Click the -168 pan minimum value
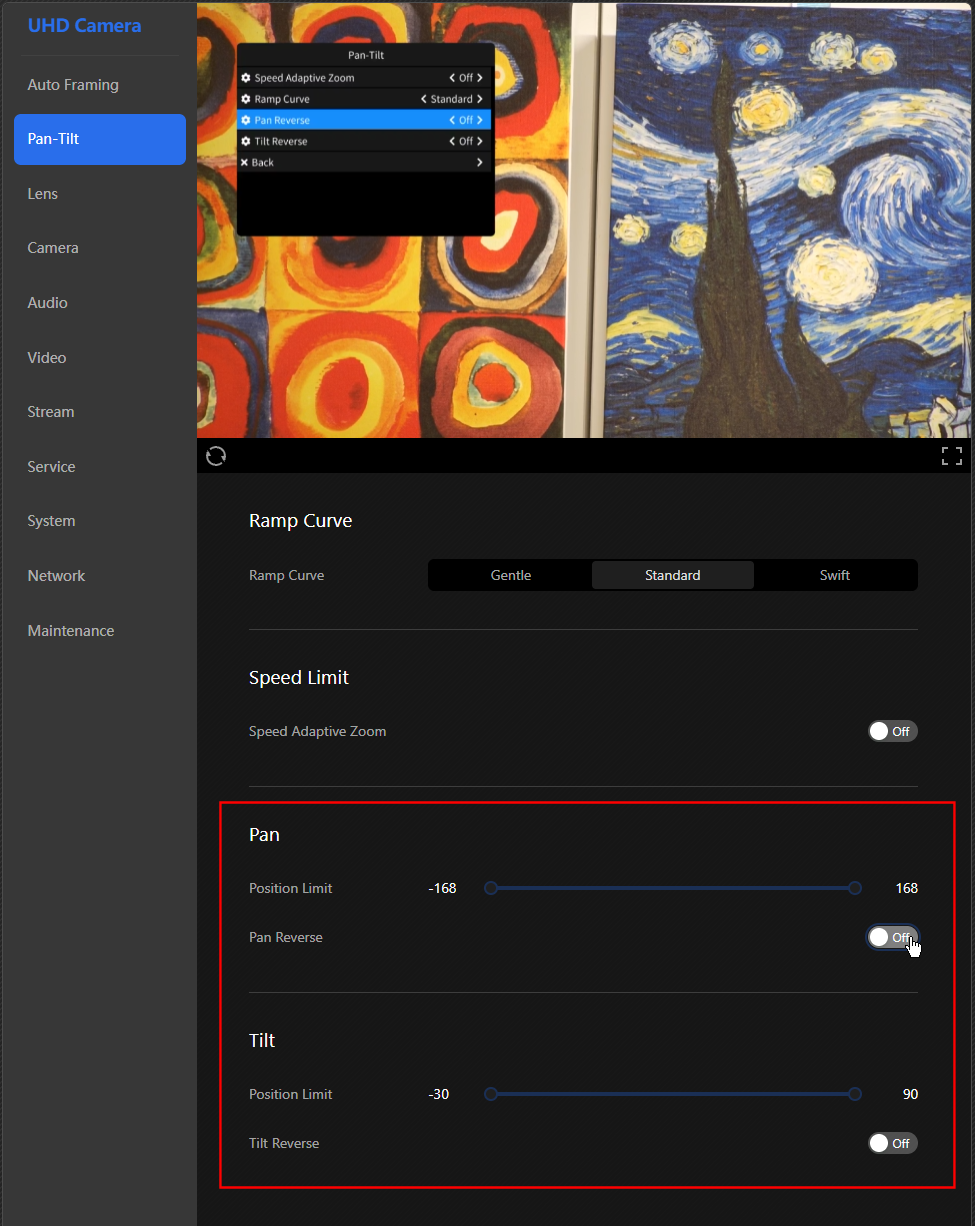Viewport: 975px width, 1226px height. (442, 888)
